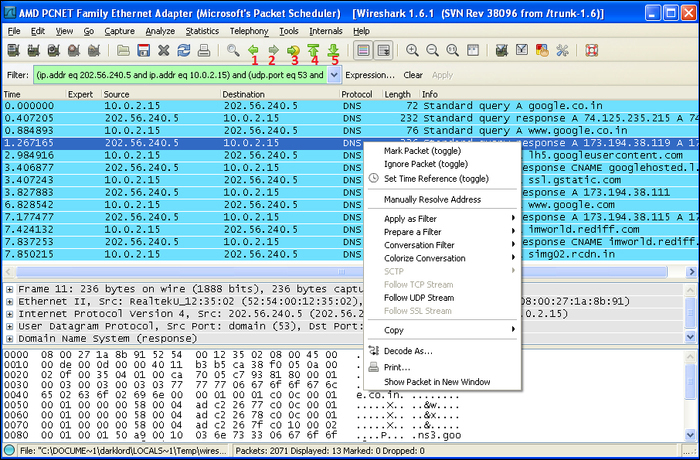
Task: Select packet row at time 0.407205
Action: [350, 118]
